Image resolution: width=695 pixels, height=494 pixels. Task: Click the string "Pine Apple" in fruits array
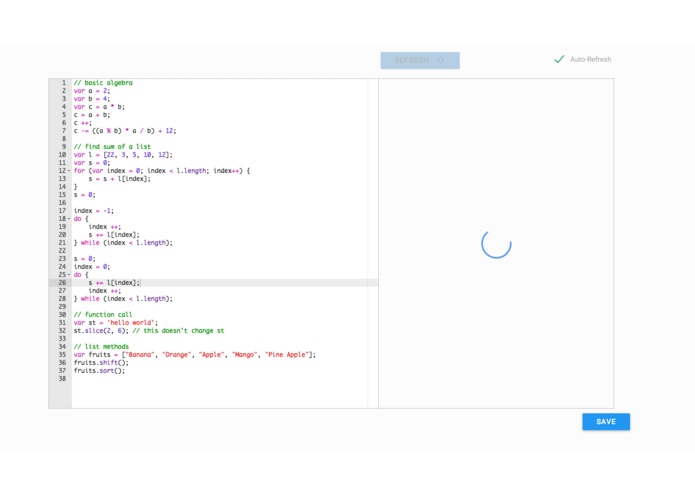click(x=287, y=354)
